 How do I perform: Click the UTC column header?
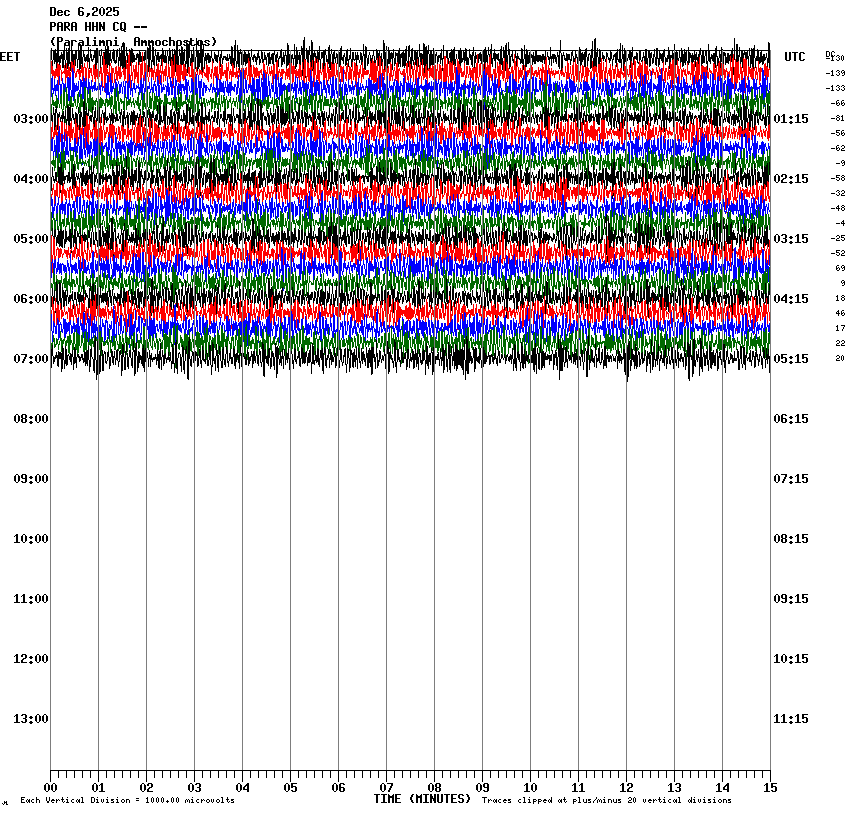[x=794, y=57]
